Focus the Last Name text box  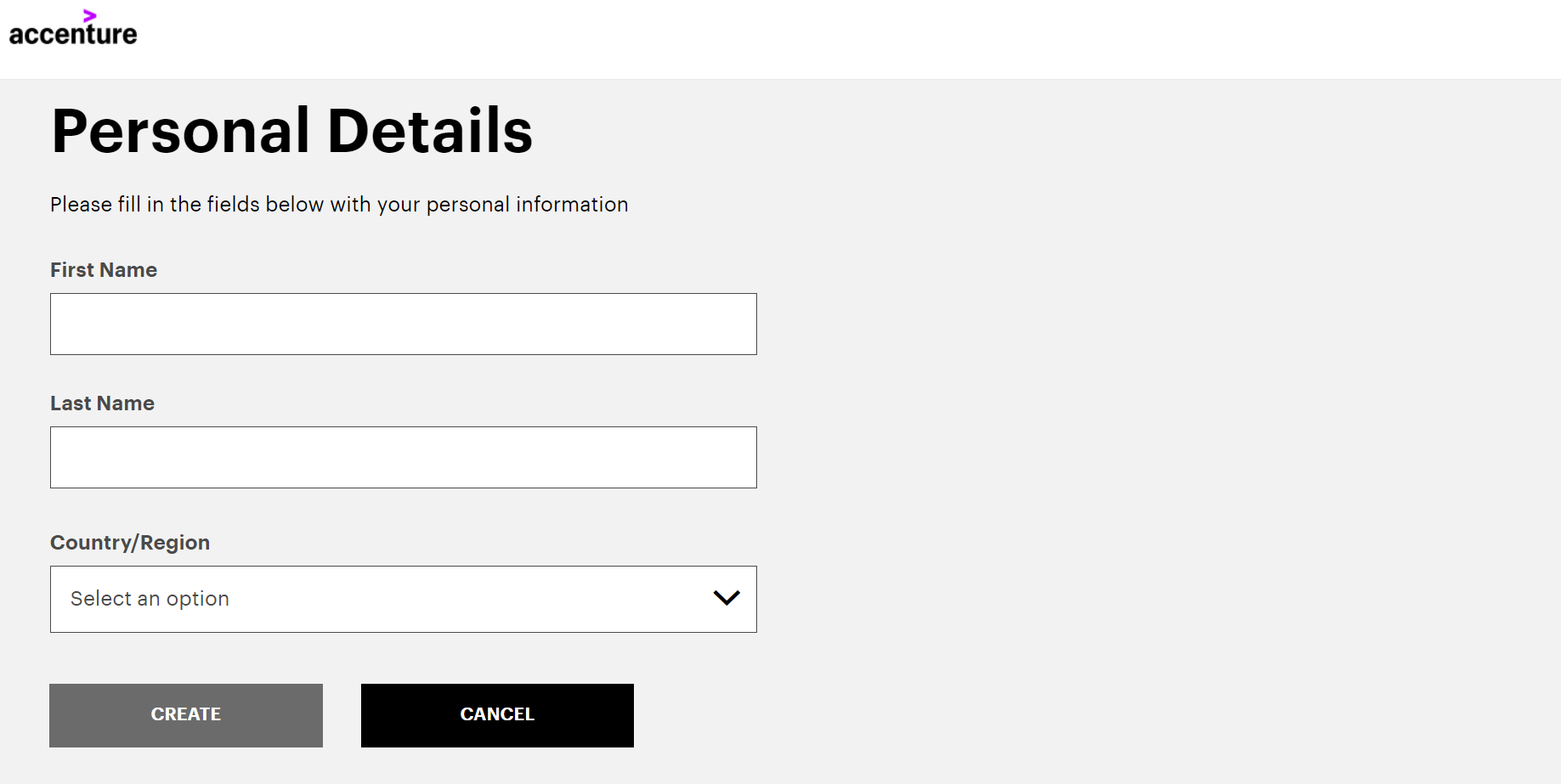coord(403,457)
